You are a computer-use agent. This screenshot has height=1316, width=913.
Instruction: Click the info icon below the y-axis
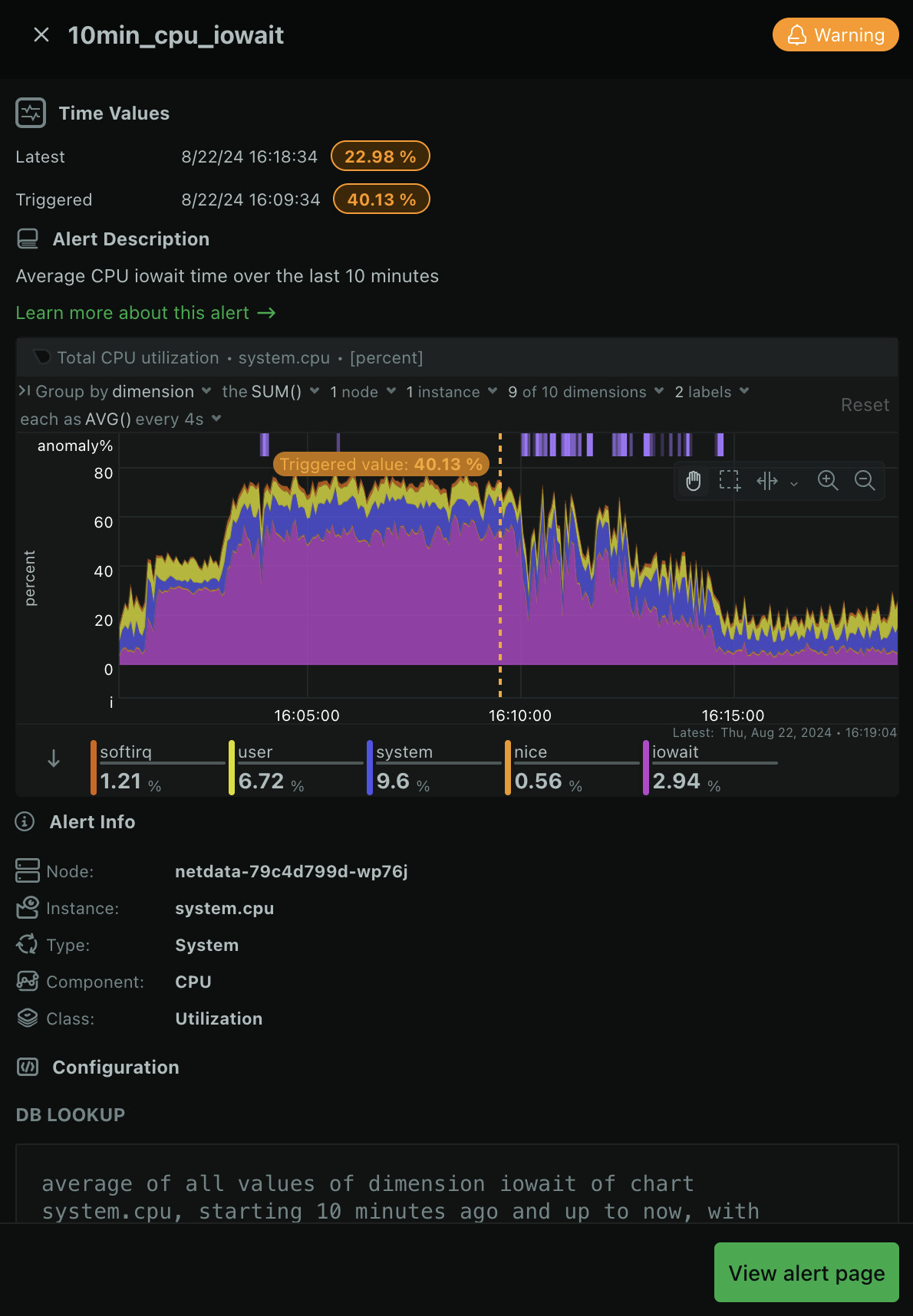tap(111, 702)
